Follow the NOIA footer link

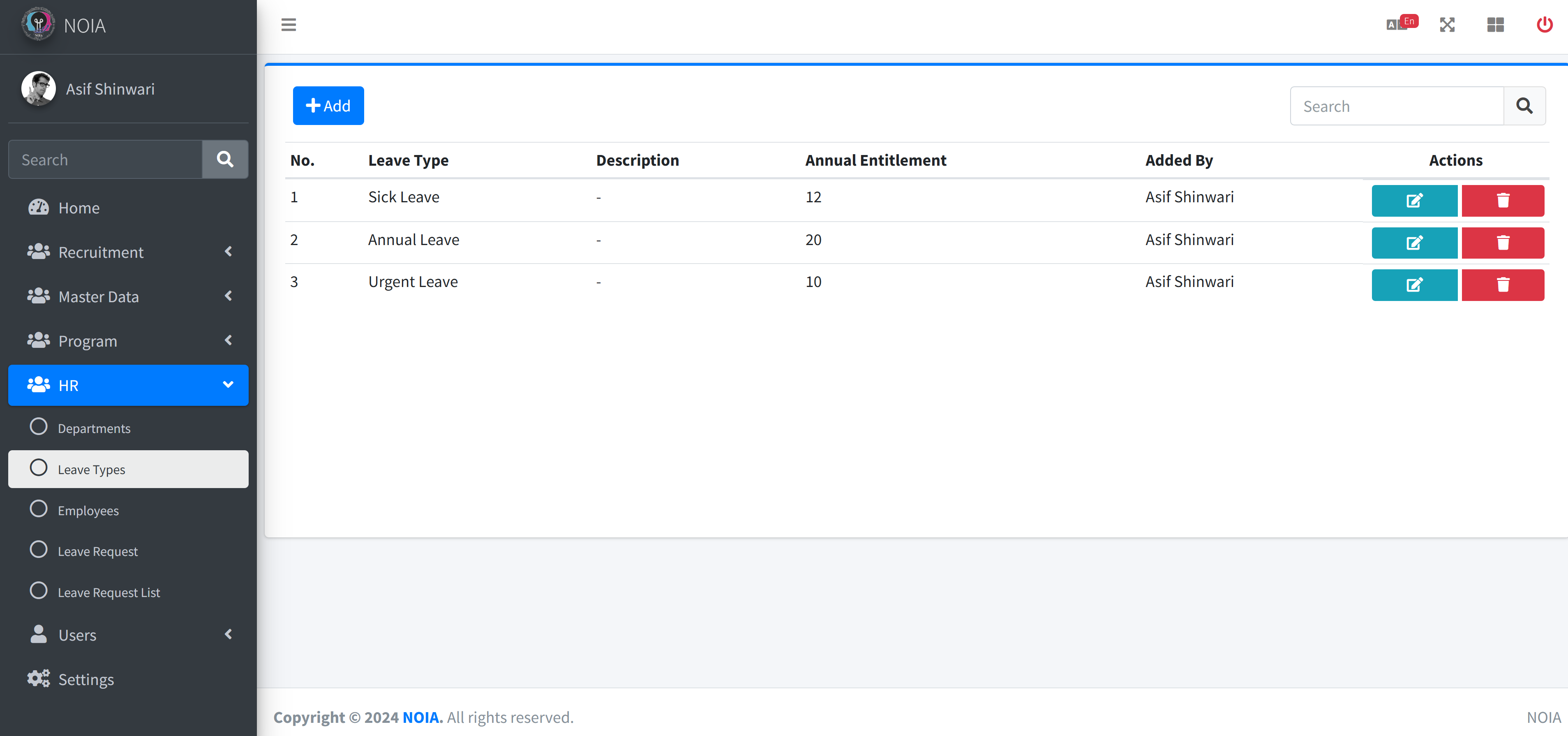420,717
